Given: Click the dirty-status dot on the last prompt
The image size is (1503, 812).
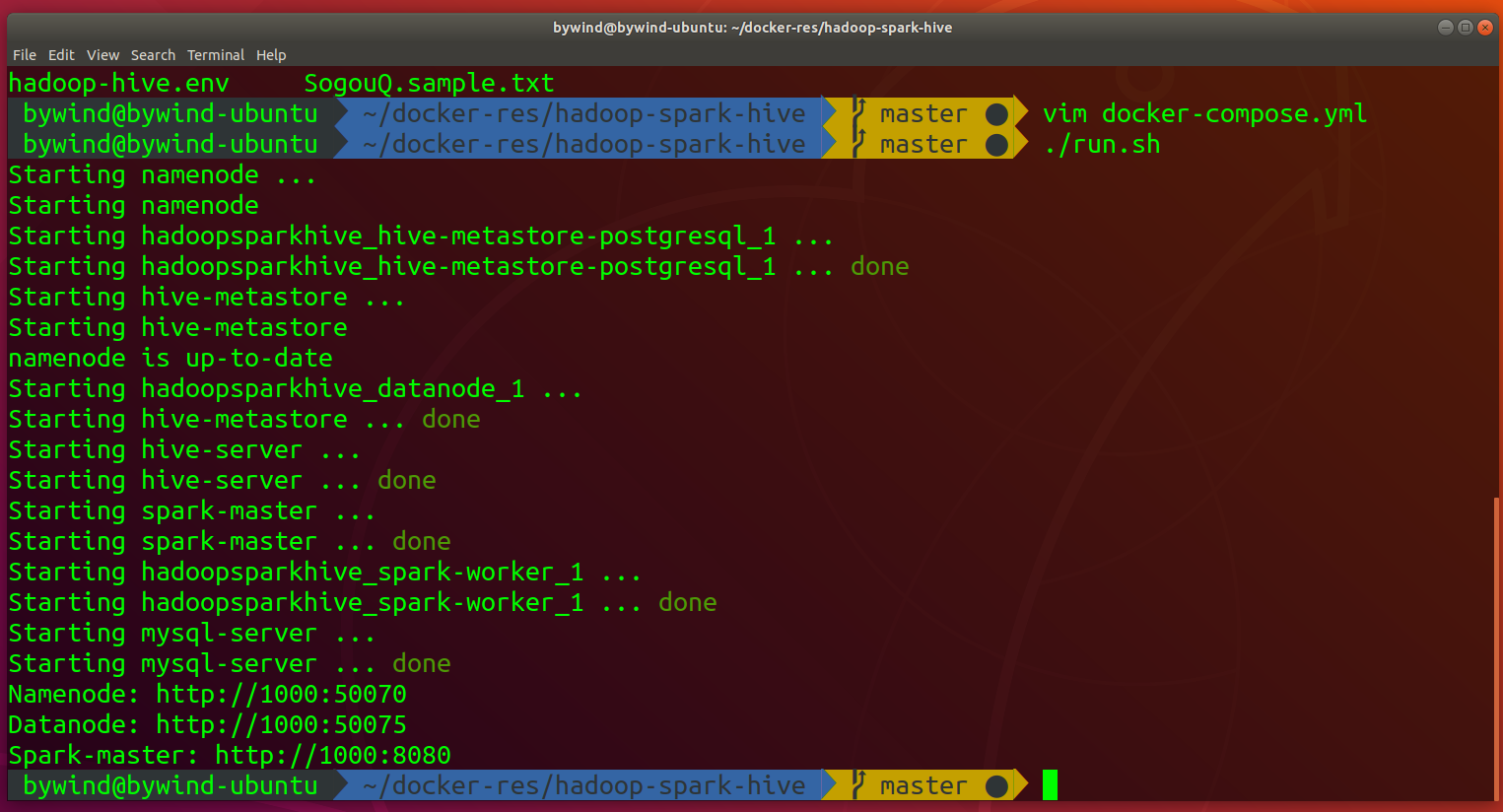Looking at the screenshot, I should coord(996,785).
